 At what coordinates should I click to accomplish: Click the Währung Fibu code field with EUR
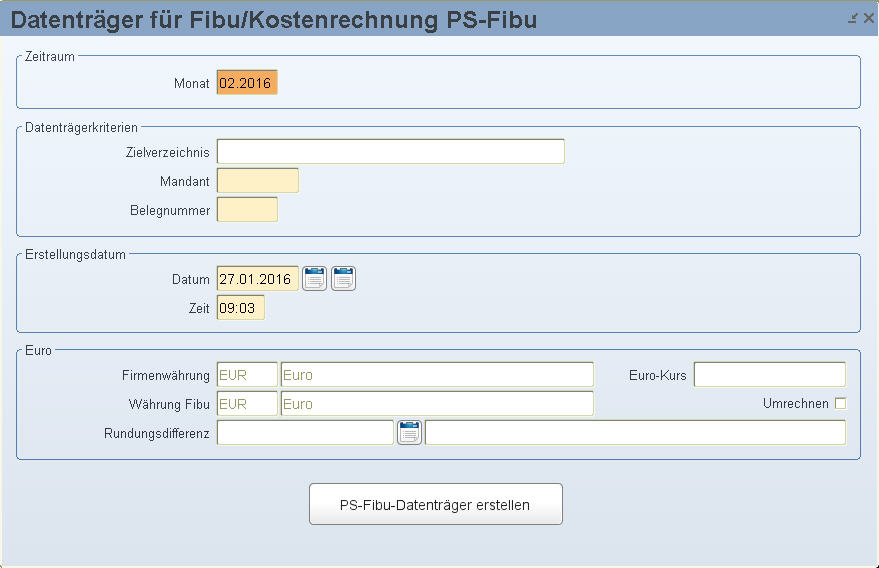pyautogui.click(x=247, y=404)
